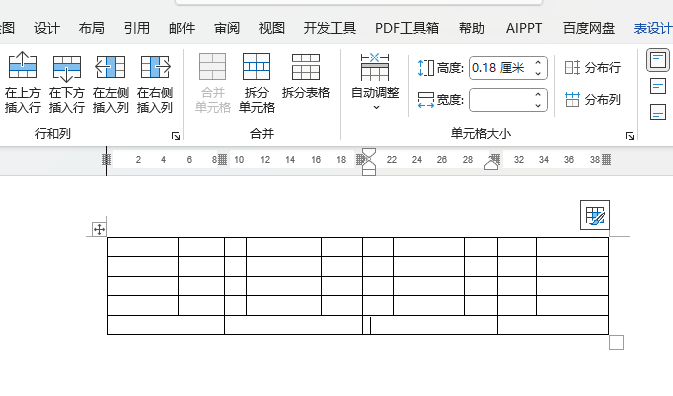Switch to the AIPPT tab
Screen dimensions: 673x396
coord(524,28)
